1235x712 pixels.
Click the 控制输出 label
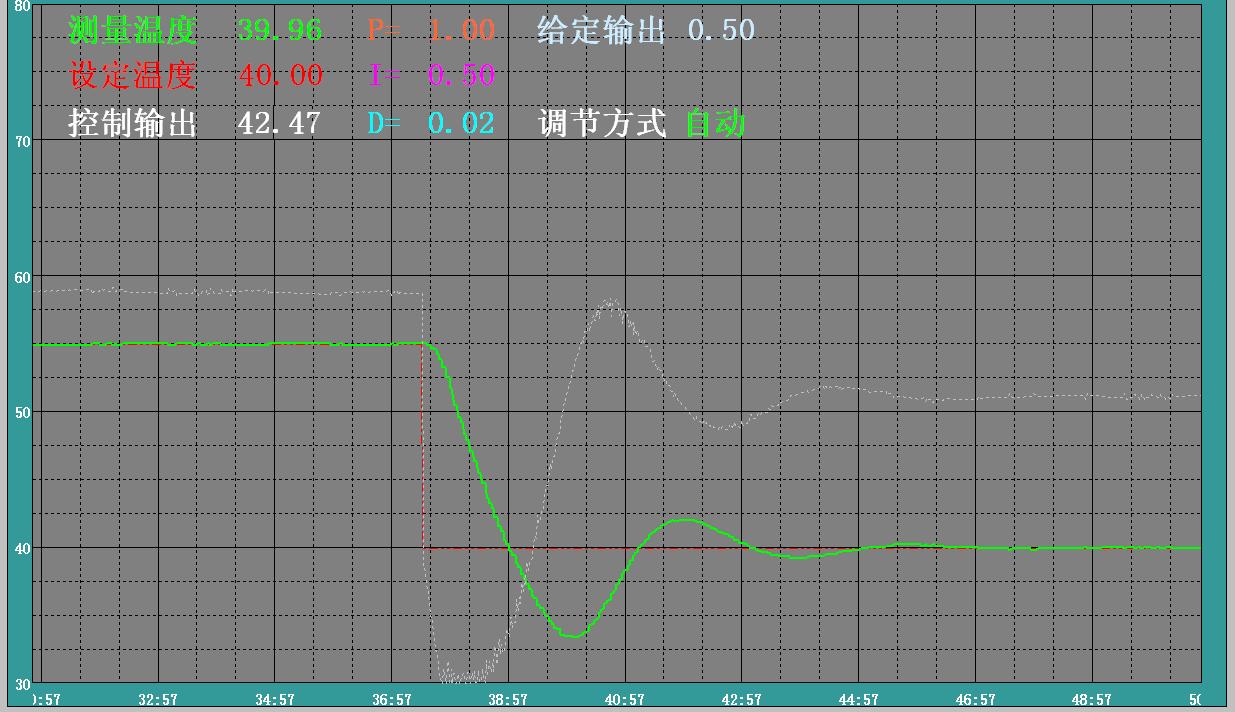133,123
